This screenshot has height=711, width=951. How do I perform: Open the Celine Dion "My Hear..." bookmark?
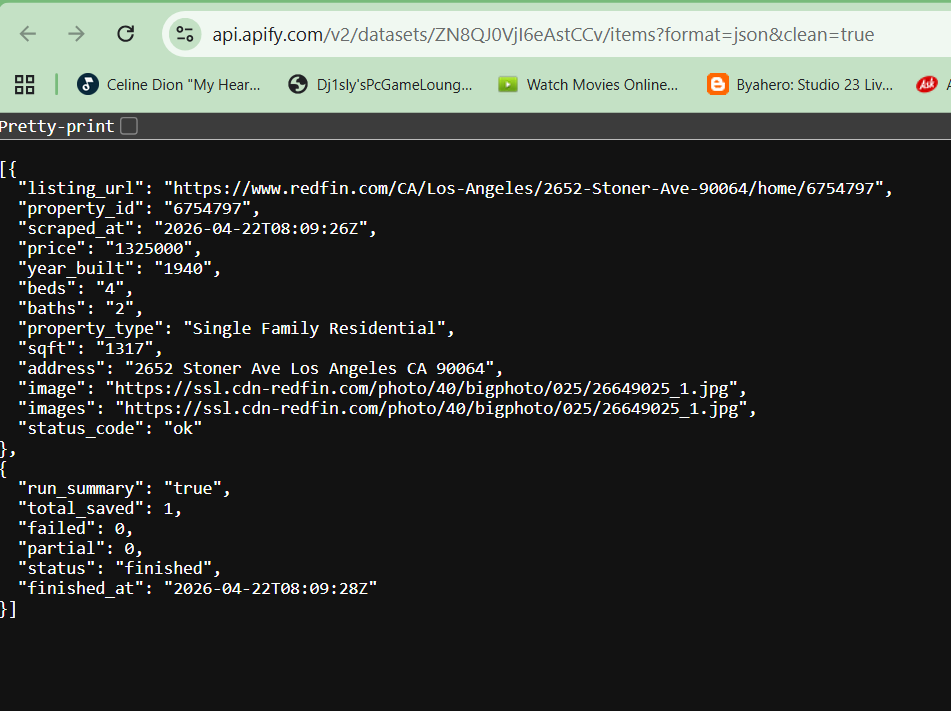click(169, 84)
